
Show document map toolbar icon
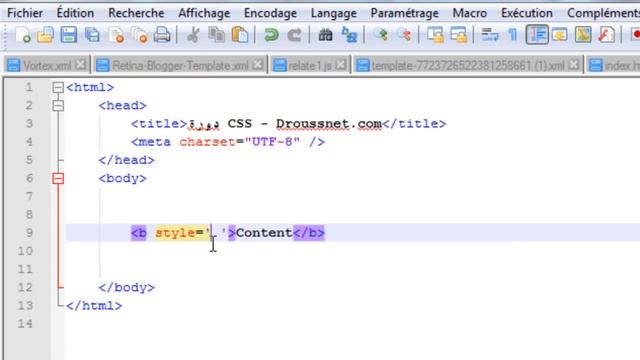tap(583, 35)
